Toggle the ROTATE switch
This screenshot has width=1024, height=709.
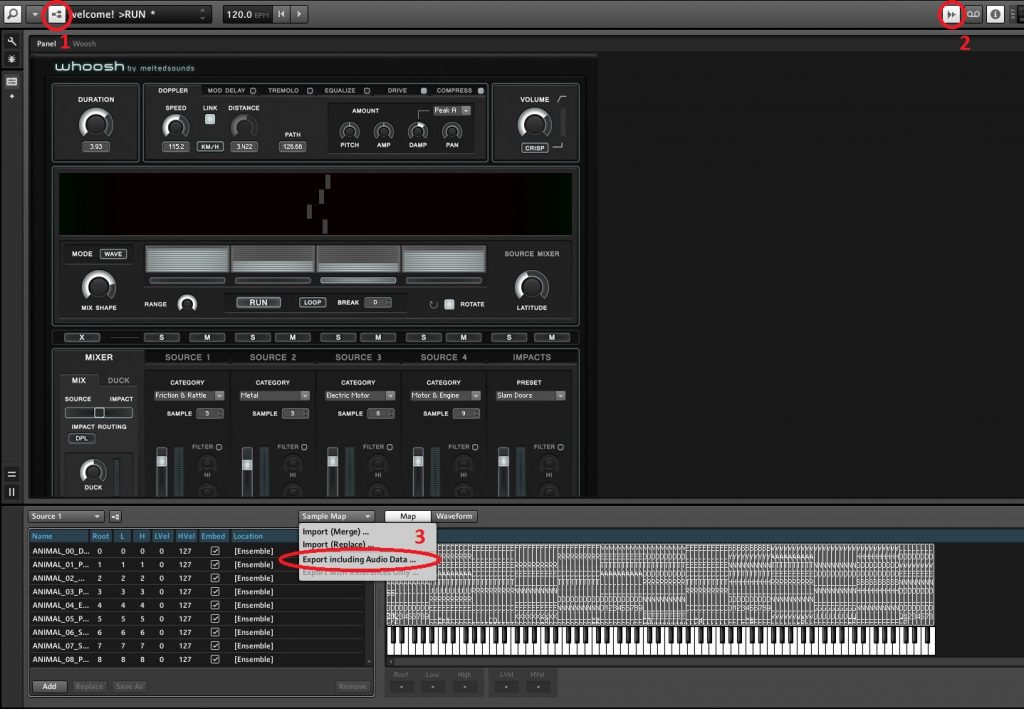[x=449, y=304]
